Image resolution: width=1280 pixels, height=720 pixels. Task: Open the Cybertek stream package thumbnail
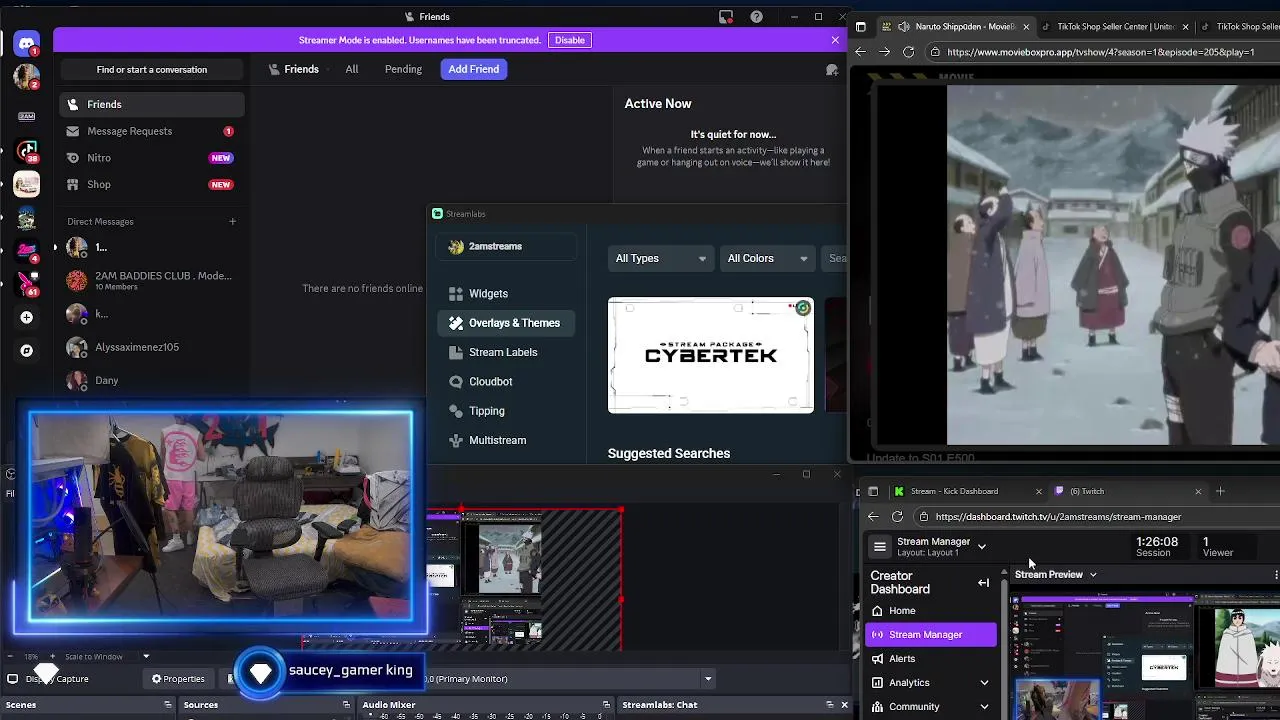pyautogui.click(x=711, y=355)
